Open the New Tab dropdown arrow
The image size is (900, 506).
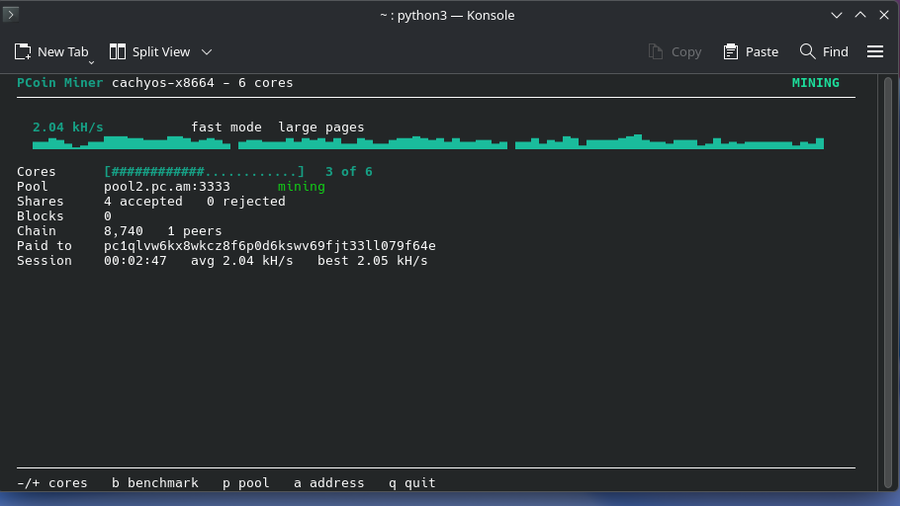pyautogui.click(x=91, y=62)
